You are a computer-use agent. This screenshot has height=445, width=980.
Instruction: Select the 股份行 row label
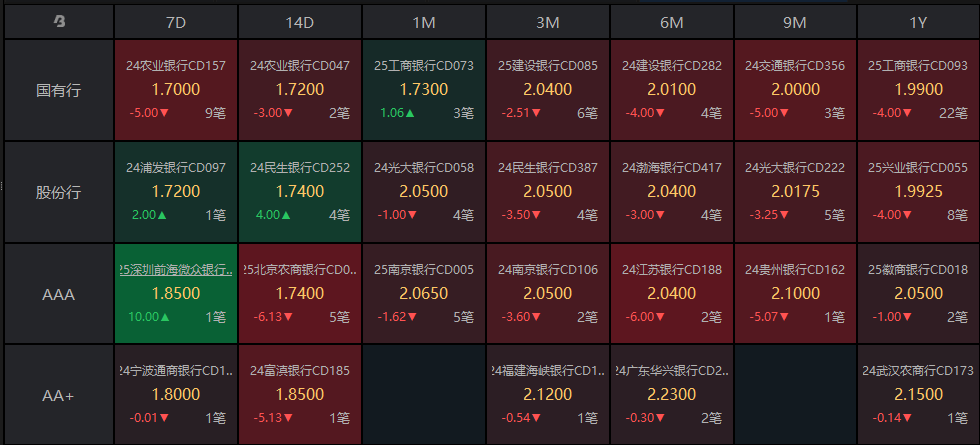click(x=59, y=192)
